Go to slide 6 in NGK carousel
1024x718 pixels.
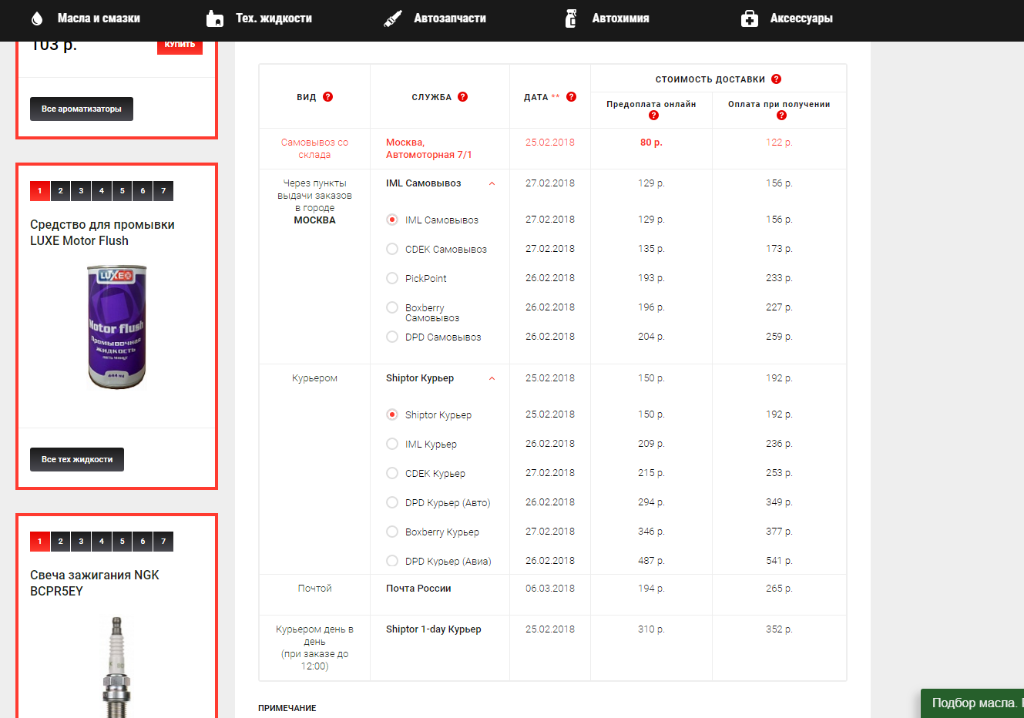tap(143, 541)
